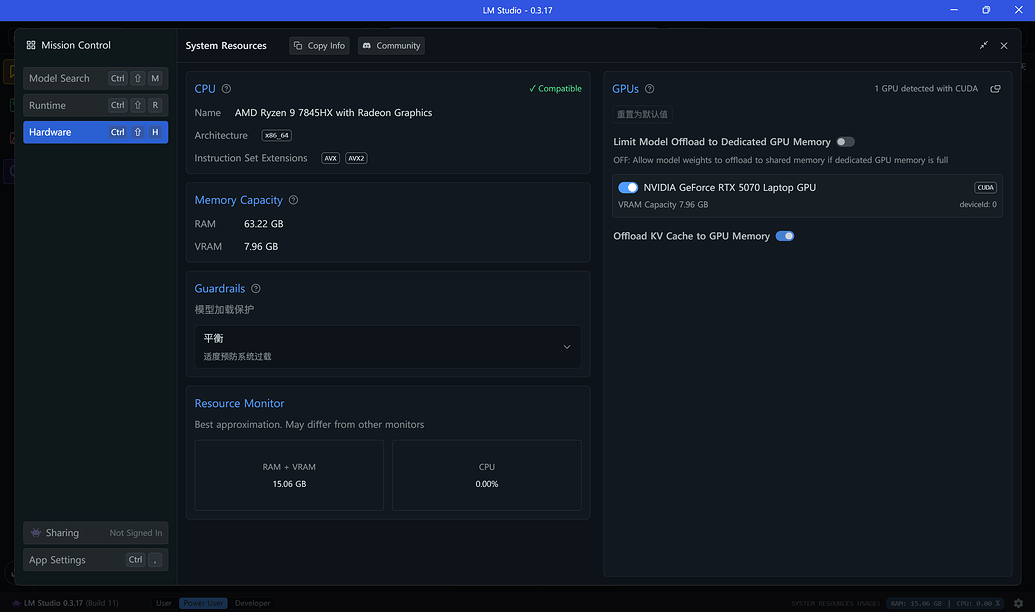
Task: Click the x86_64 architecture badge
Action: click(277, 135)
